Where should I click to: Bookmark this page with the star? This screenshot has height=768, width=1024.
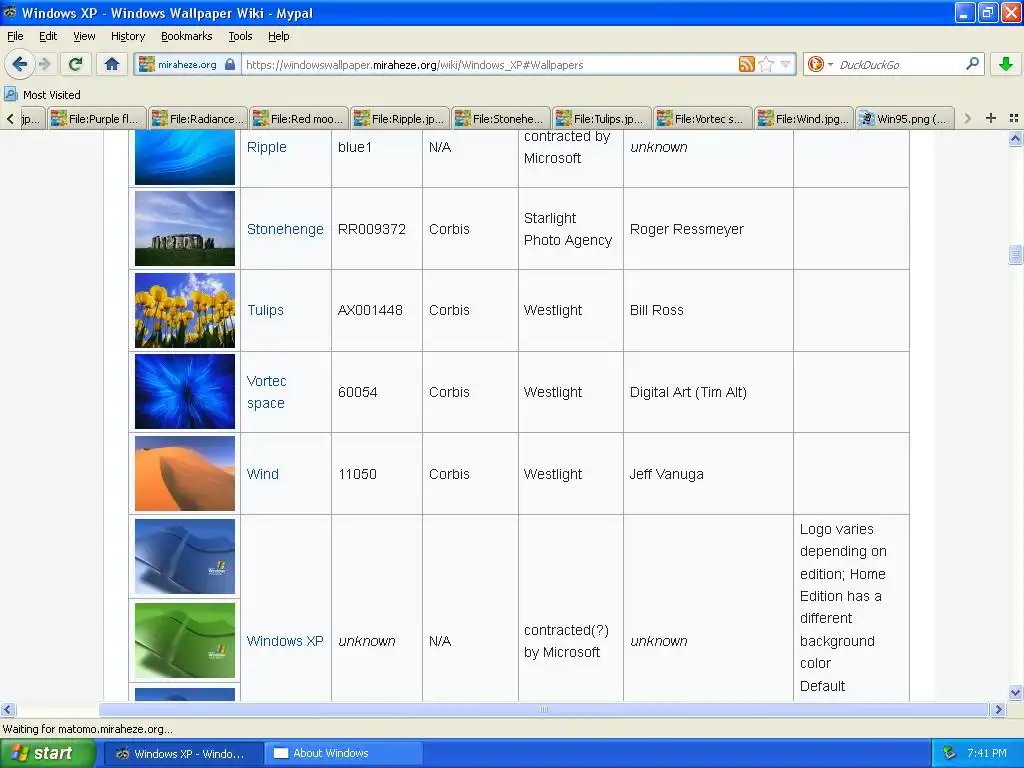pyautogui.click(x=767, y=64)
